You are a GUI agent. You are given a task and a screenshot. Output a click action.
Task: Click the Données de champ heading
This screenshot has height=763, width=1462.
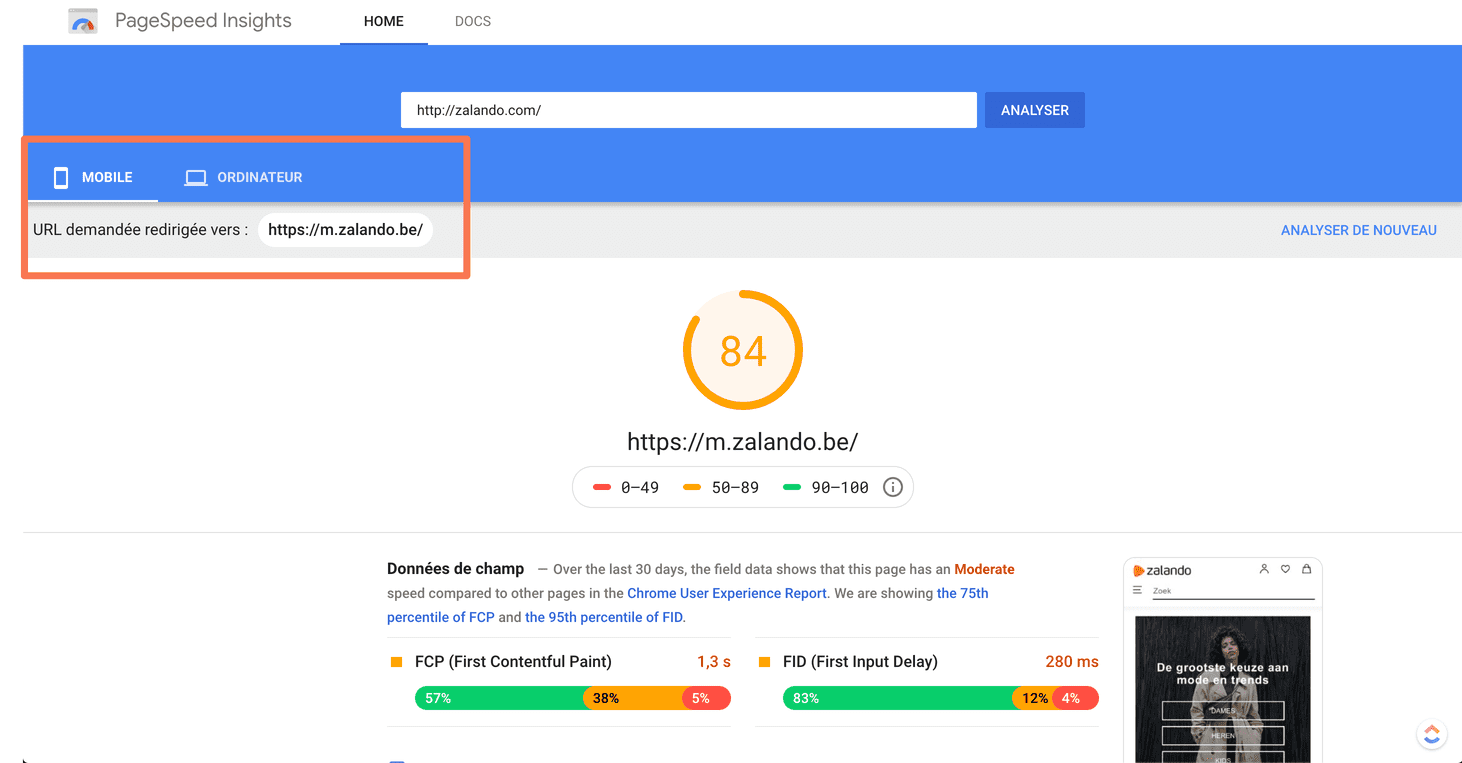(x=455, y=569)
